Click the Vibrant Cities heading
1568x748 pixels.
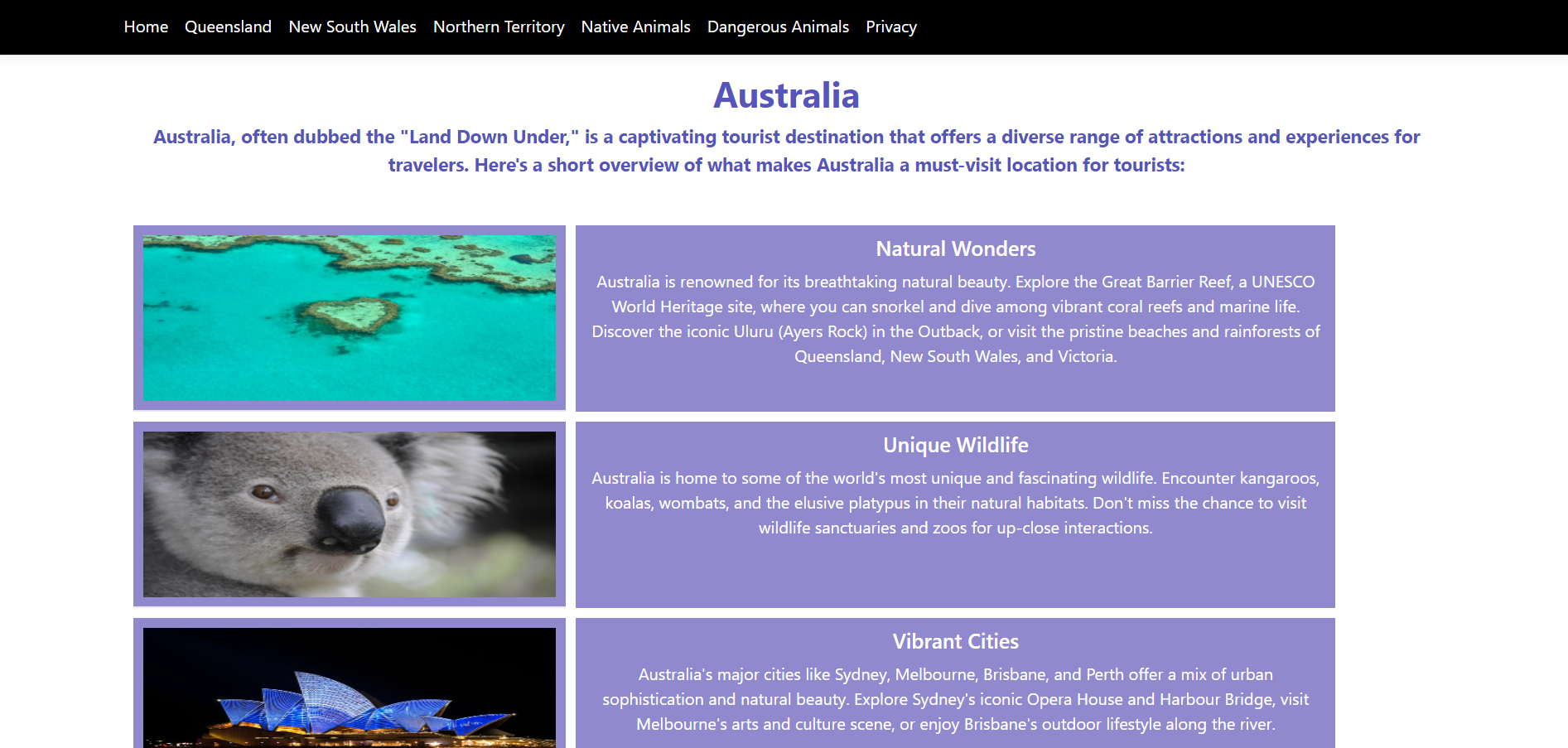click(955, 641)
